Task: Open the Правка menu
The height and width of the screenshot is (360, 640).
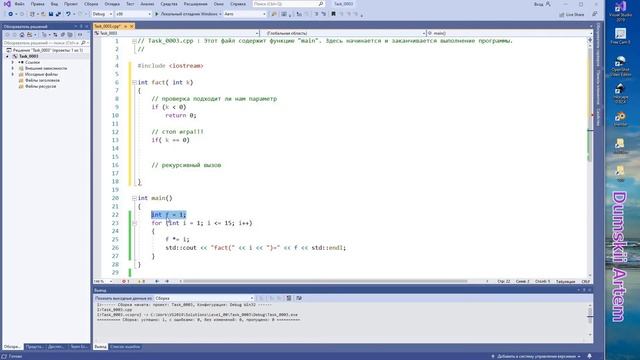Action: tap(37, 4)
